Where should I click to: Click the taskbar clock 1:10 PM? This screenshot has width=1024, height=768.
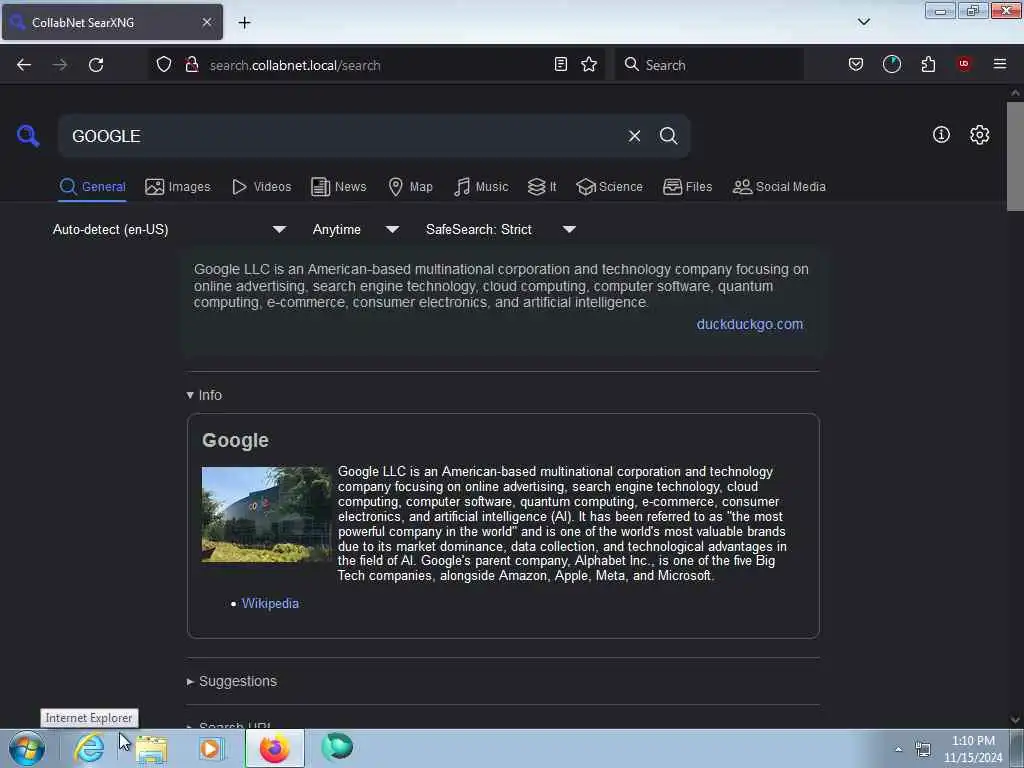click(973, 749)
